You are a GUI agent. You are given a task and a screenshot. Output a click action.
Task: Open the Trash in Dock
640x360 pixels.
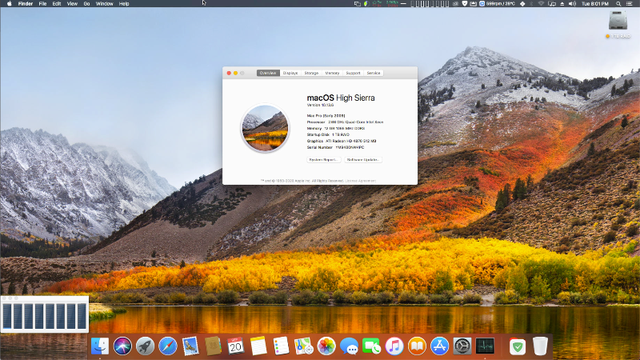click(x=540, y=346)
